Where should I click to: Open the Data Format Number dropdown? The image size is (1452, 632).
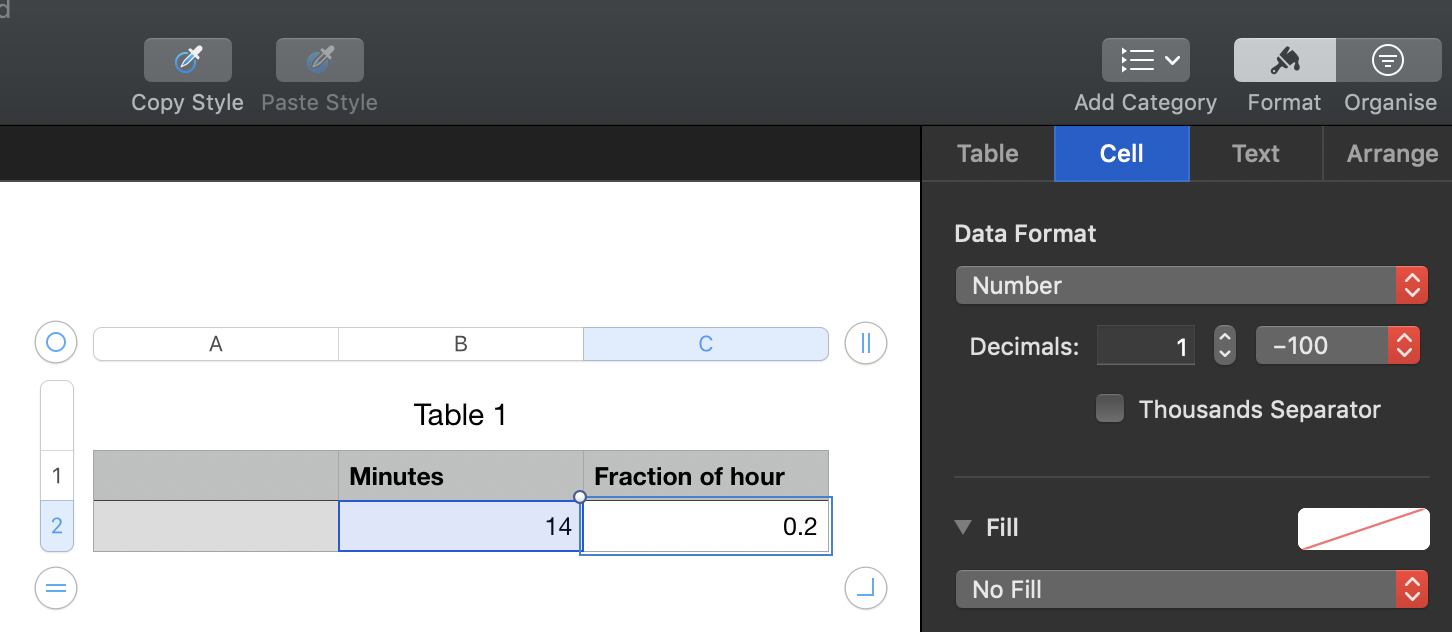point(1187,285)
